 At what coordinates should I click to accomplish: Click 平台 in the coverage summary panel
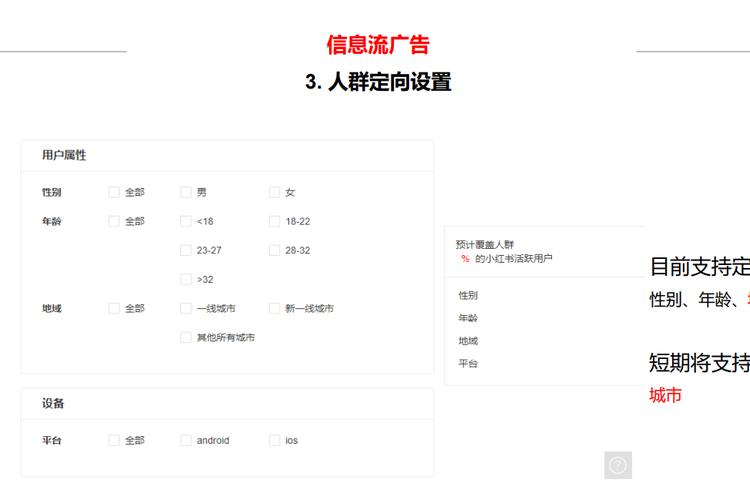coord(468,364)
